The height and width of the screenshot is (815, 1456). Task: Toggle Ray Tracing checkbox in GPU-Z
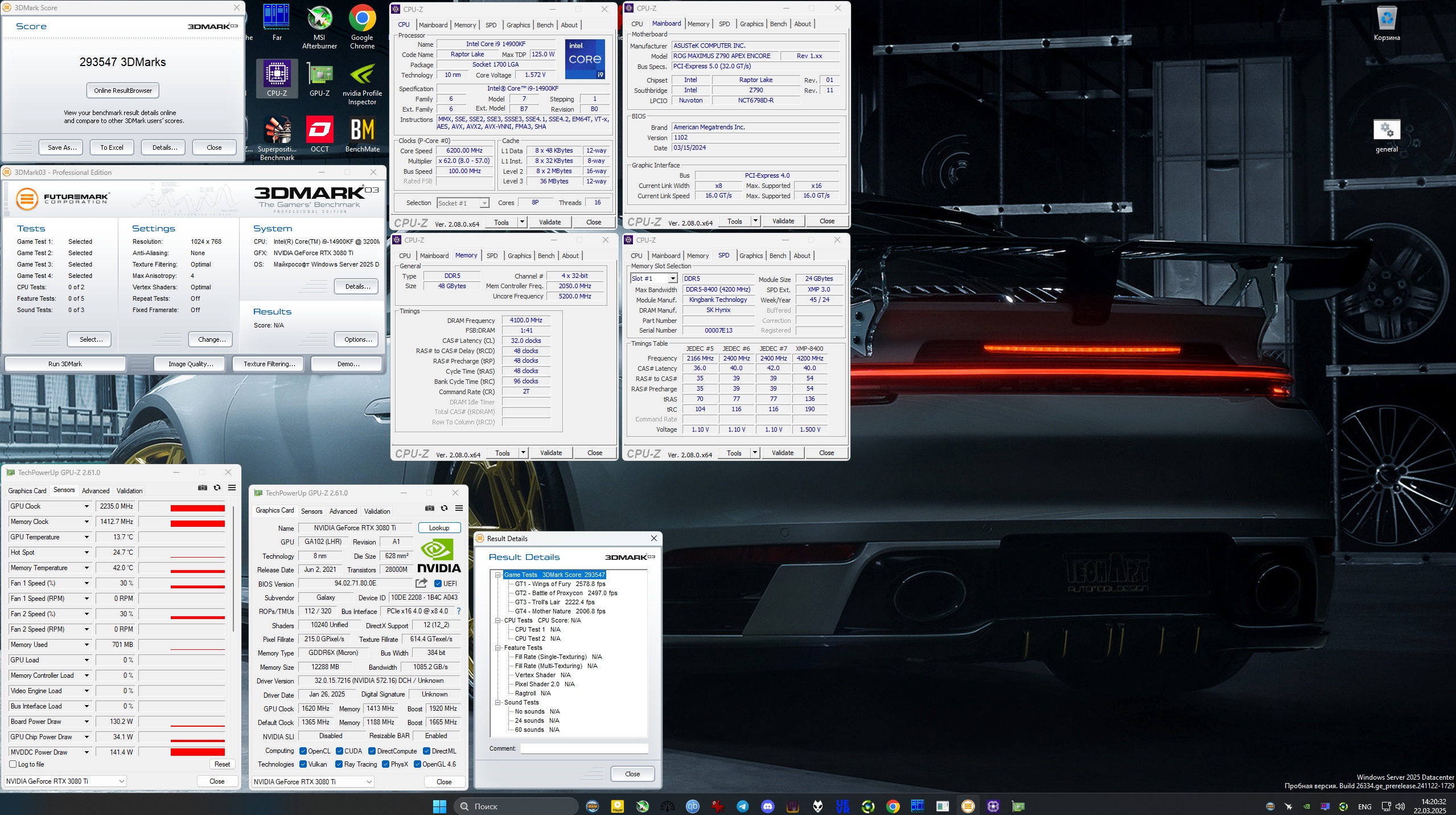339,764
